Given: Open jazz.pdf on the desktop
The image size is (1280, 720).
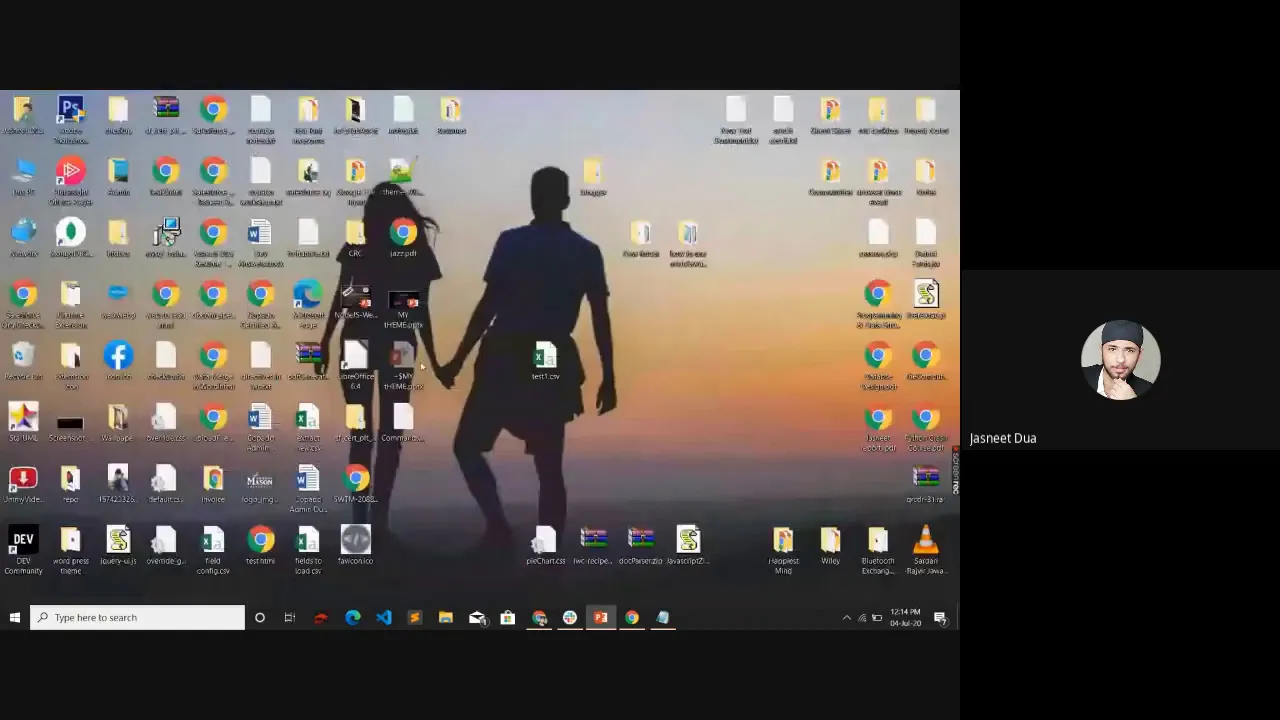Looking at the screenshot, I should coord(403,240).
